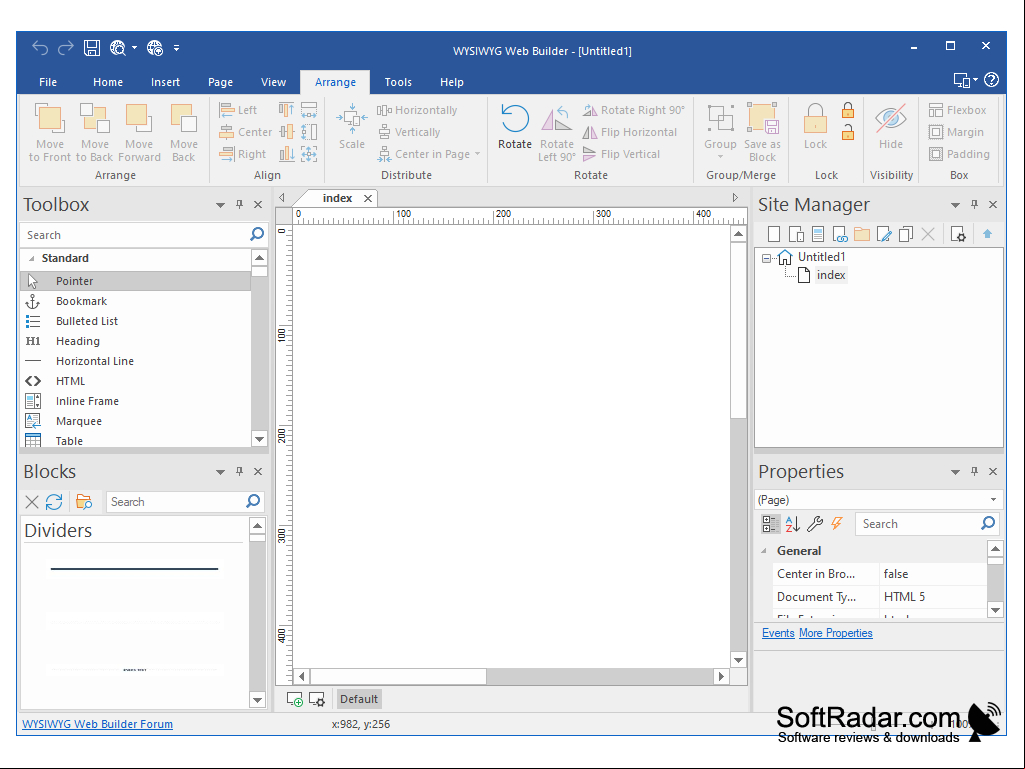Click the Scale icon in the ribbon
Screen dimensions: 1025x769
pos(352,118)
